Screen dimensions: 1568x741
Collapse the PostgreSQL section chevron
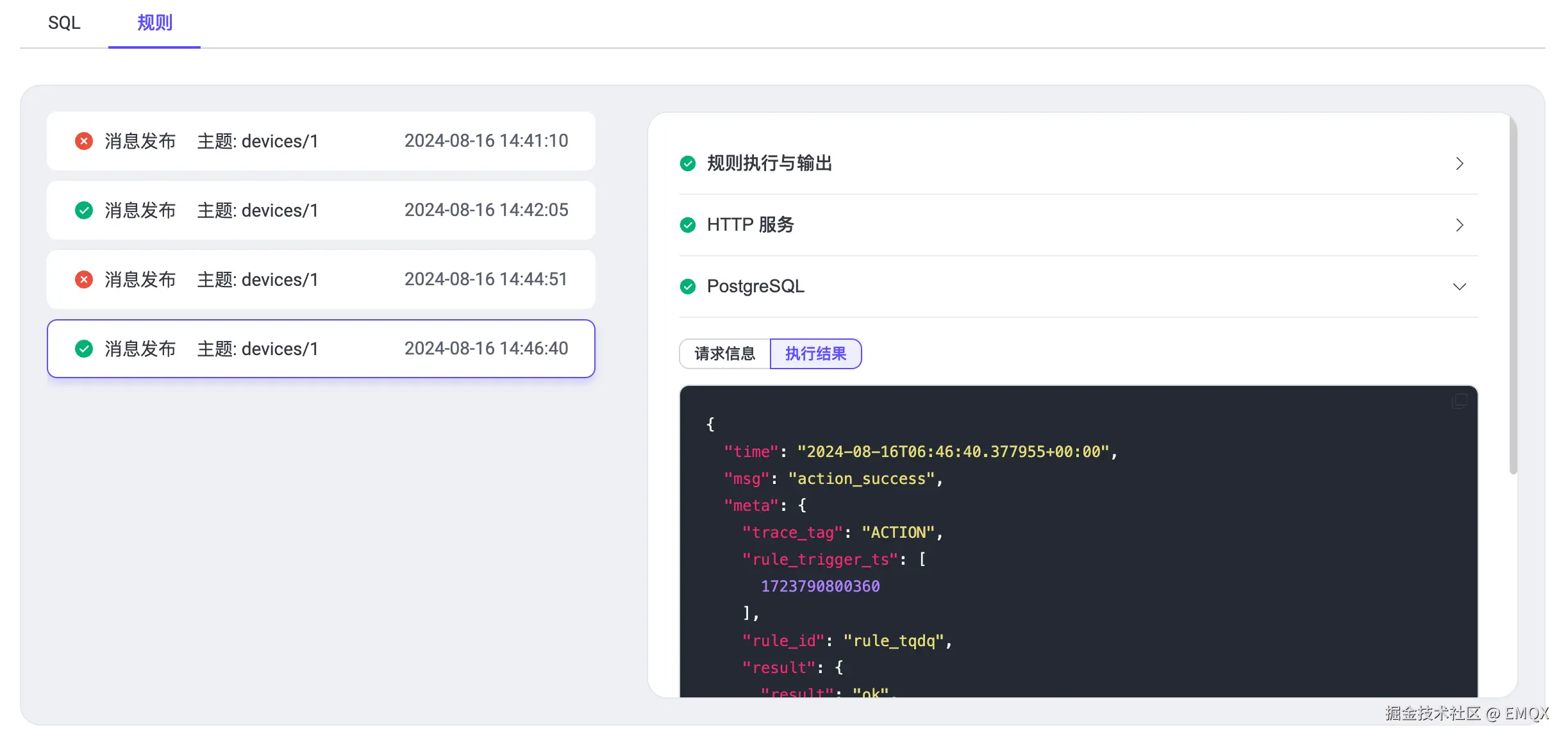click(x=1460, y=287)
